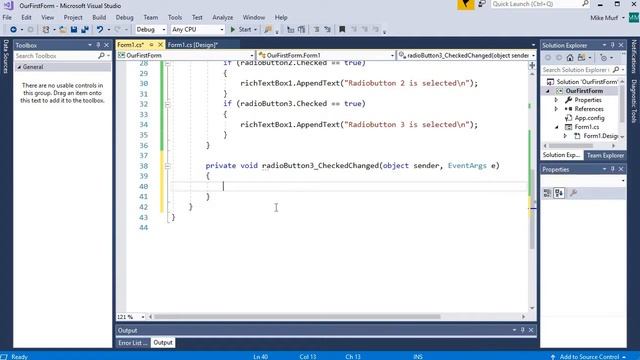Click line number 38 in the editor
640x360 pixels.
(144, 166)
